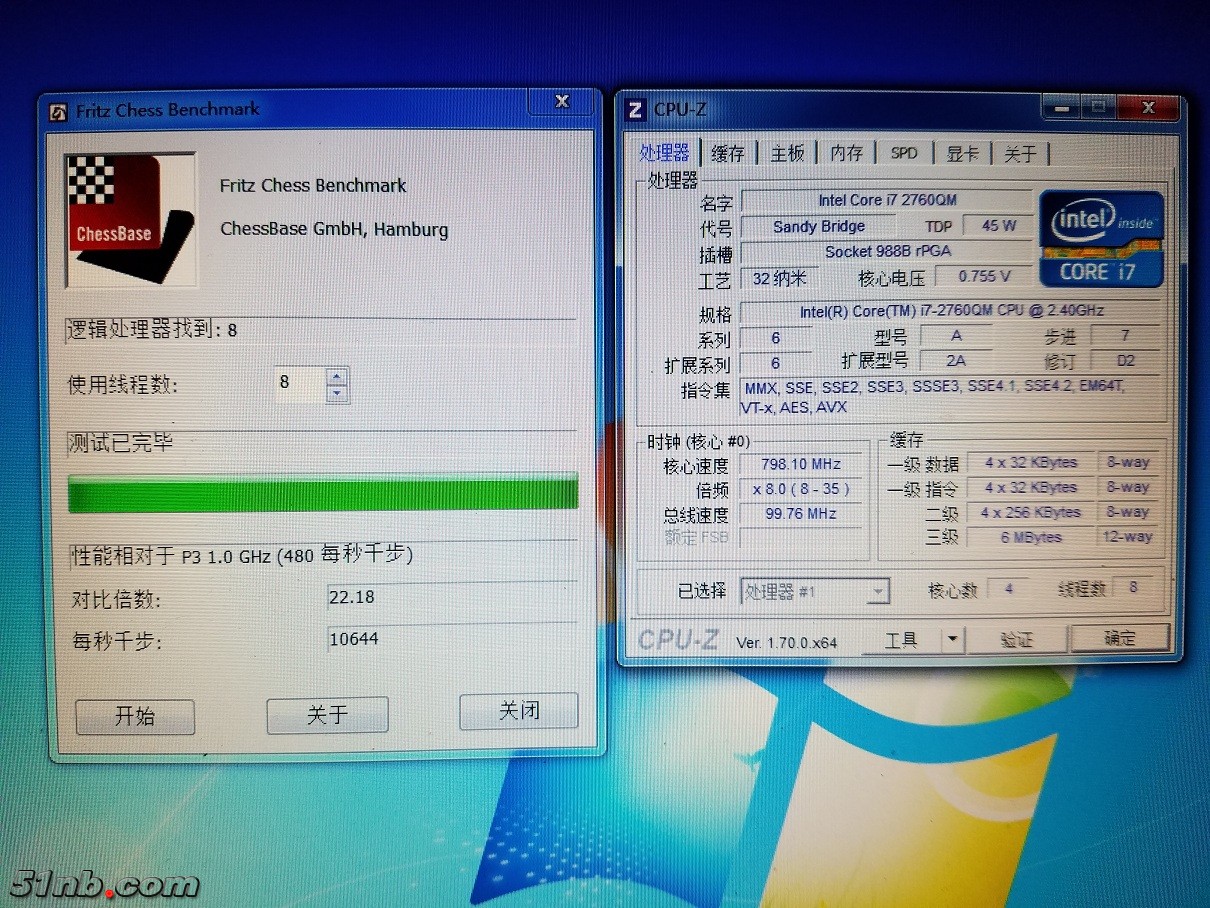
Task: Click the green benchmark progress bar
Action: tap(322, 494)
